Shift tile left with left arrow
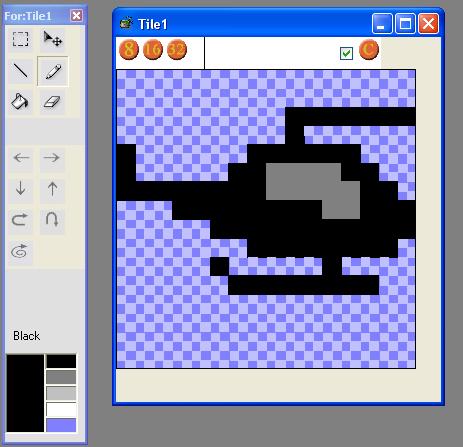Screen dimensions: 463x447 (21, 157)
